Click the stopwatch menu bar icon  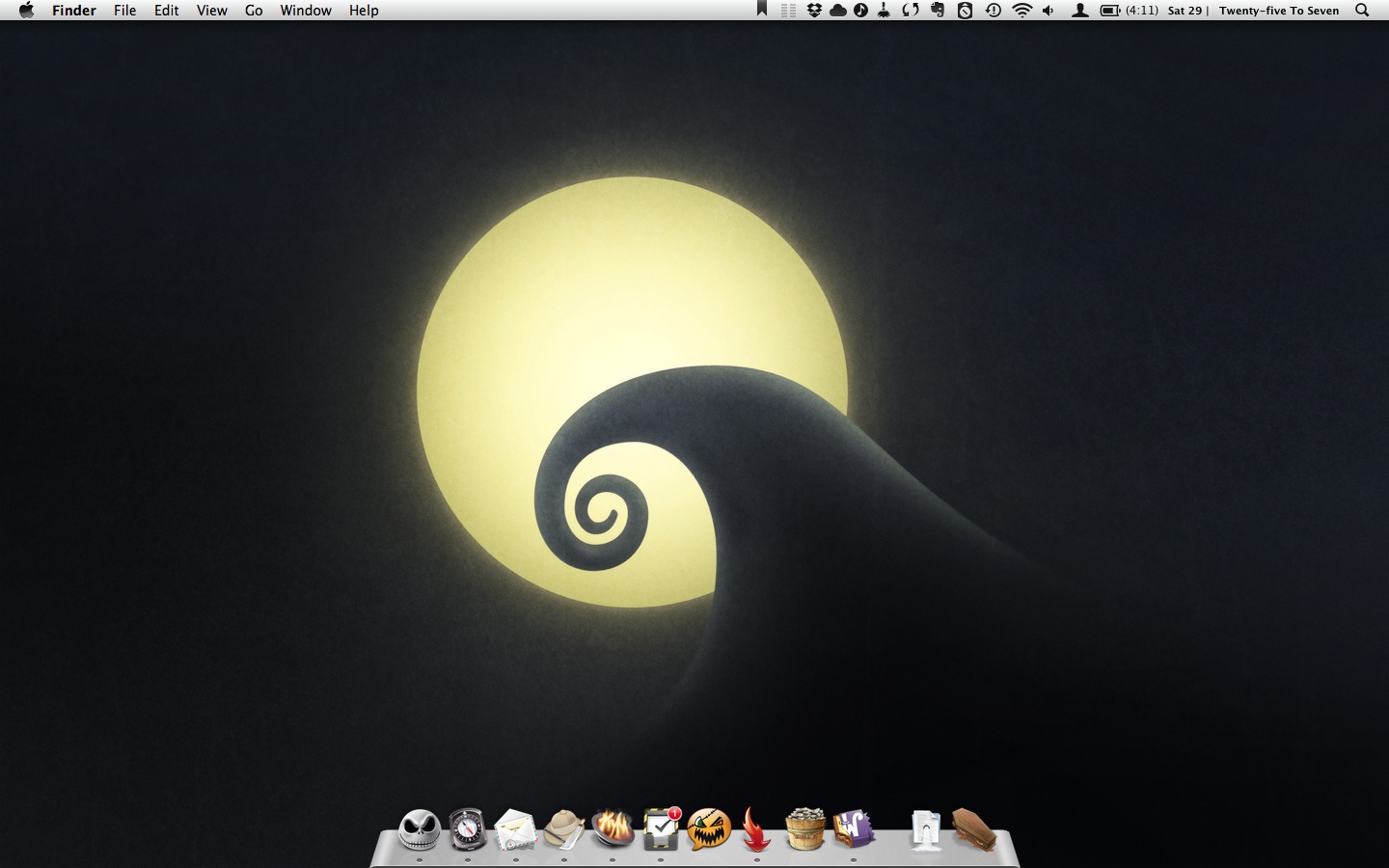pyautogui.click(x=965, y=11)
